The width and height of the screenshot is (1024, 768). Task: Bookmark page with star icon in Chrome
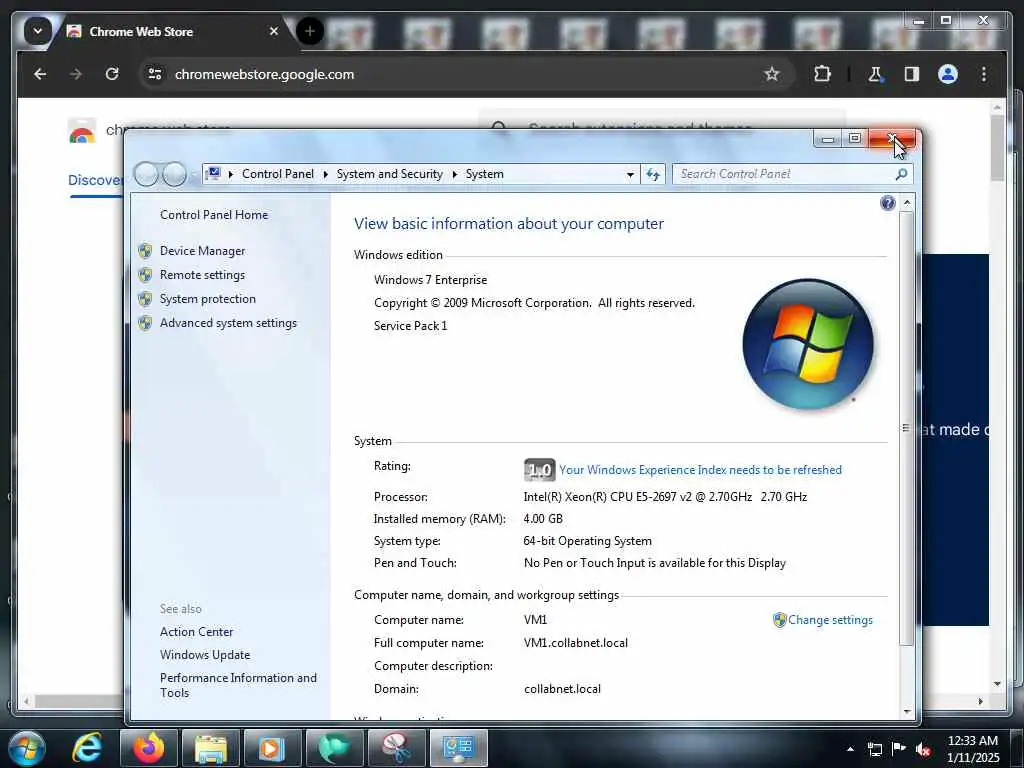pos(772,74)
